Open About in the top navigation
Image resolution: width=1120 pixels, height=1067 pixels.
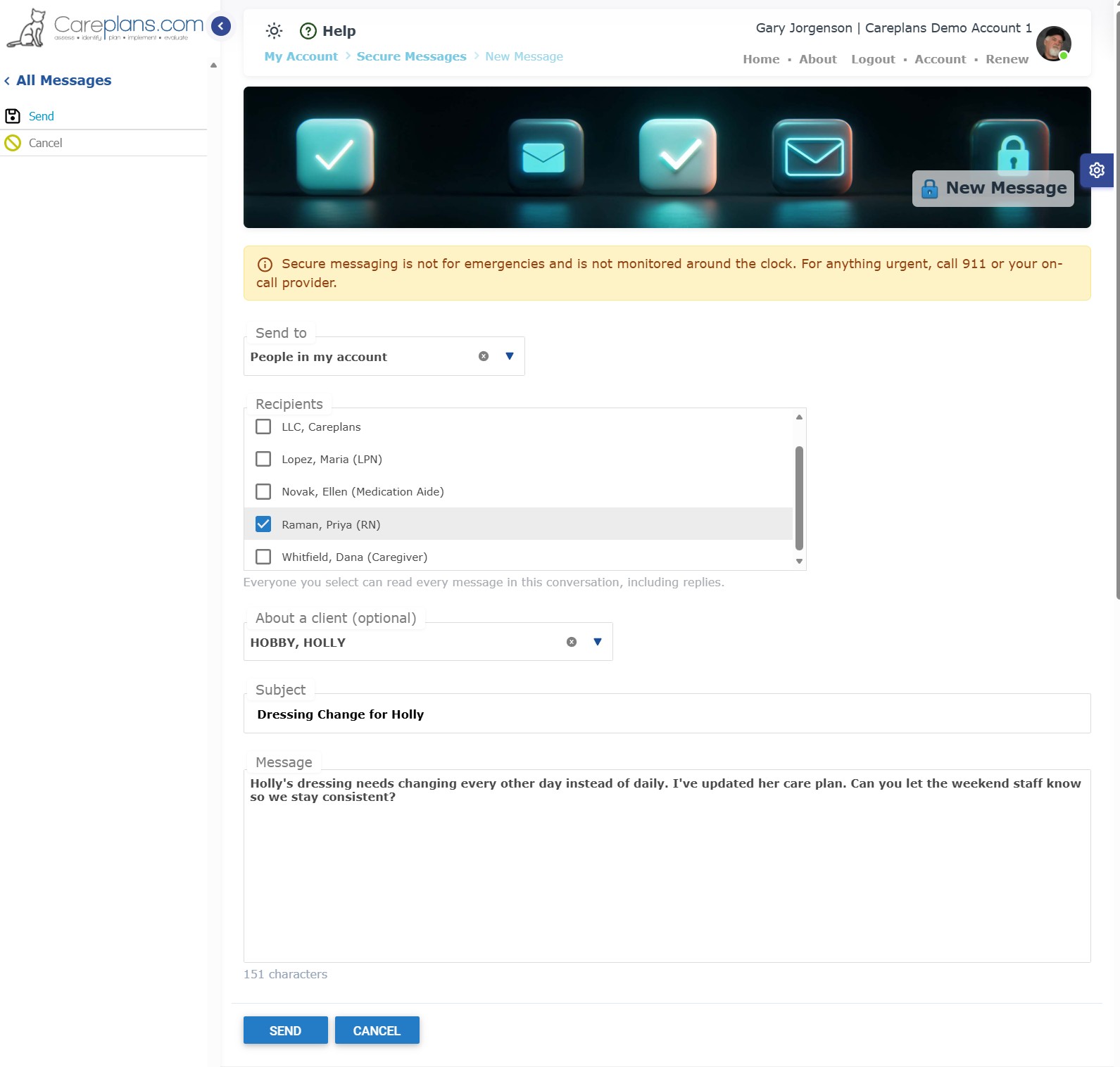click(817, 59)
